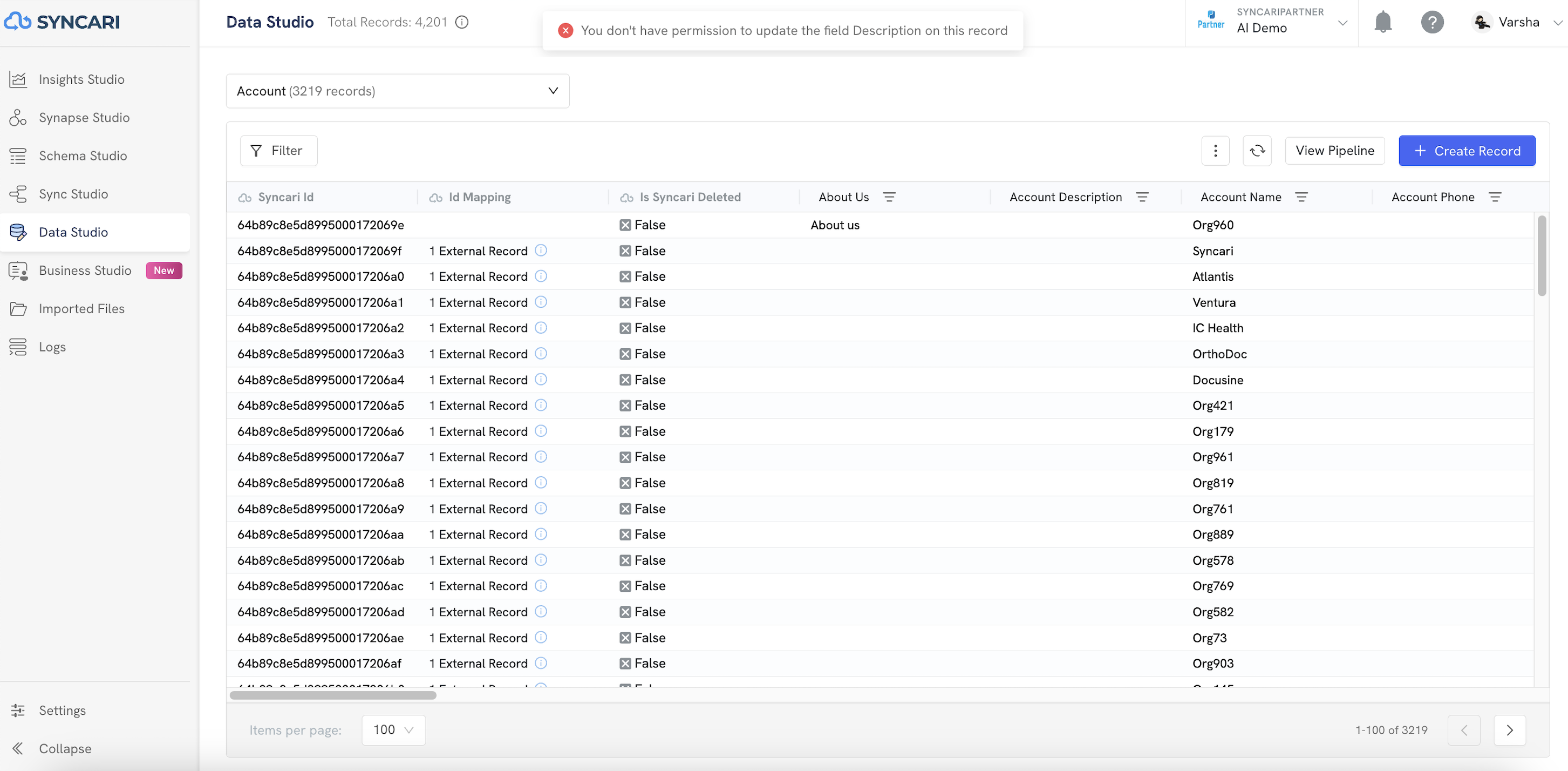The width and height of the screenshot is (1568, 771).
Task: Open Sync Studio from sidebar
Action: (73, 194)
